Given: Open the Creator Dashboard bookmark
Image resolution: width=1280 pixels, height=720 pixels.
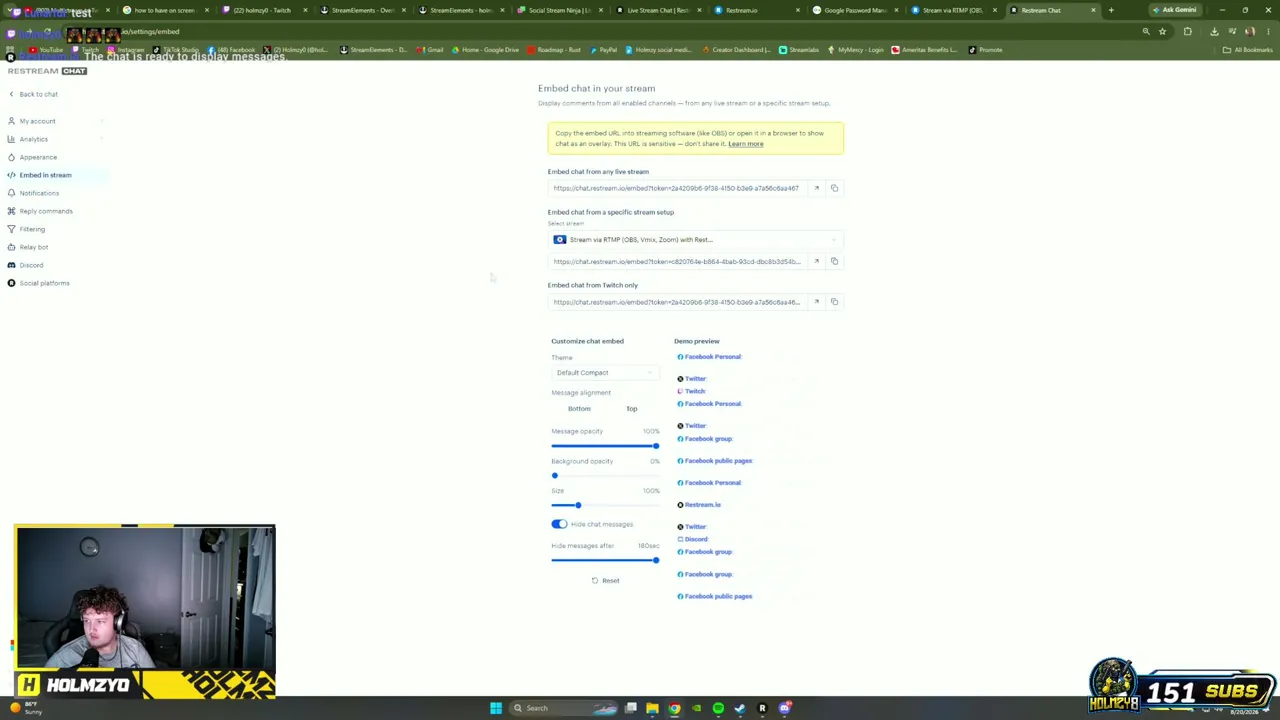Looking at the screenshot, I should 736,50.
